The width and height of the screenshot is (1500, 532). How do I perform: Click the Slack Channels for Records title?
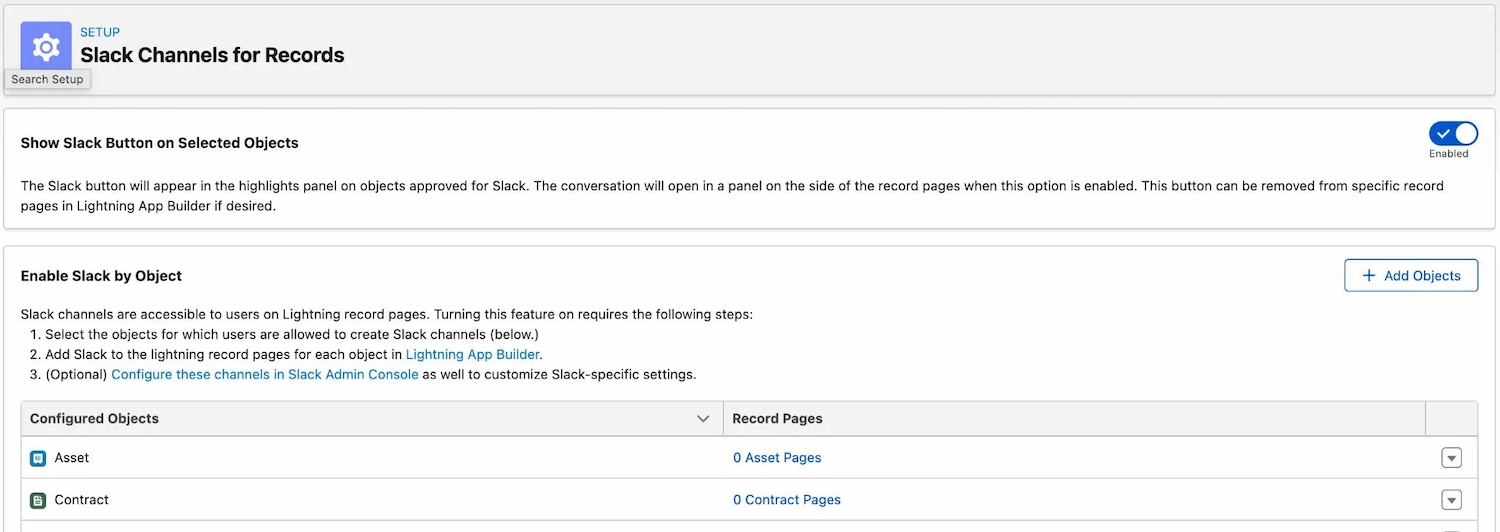point(212,56)
